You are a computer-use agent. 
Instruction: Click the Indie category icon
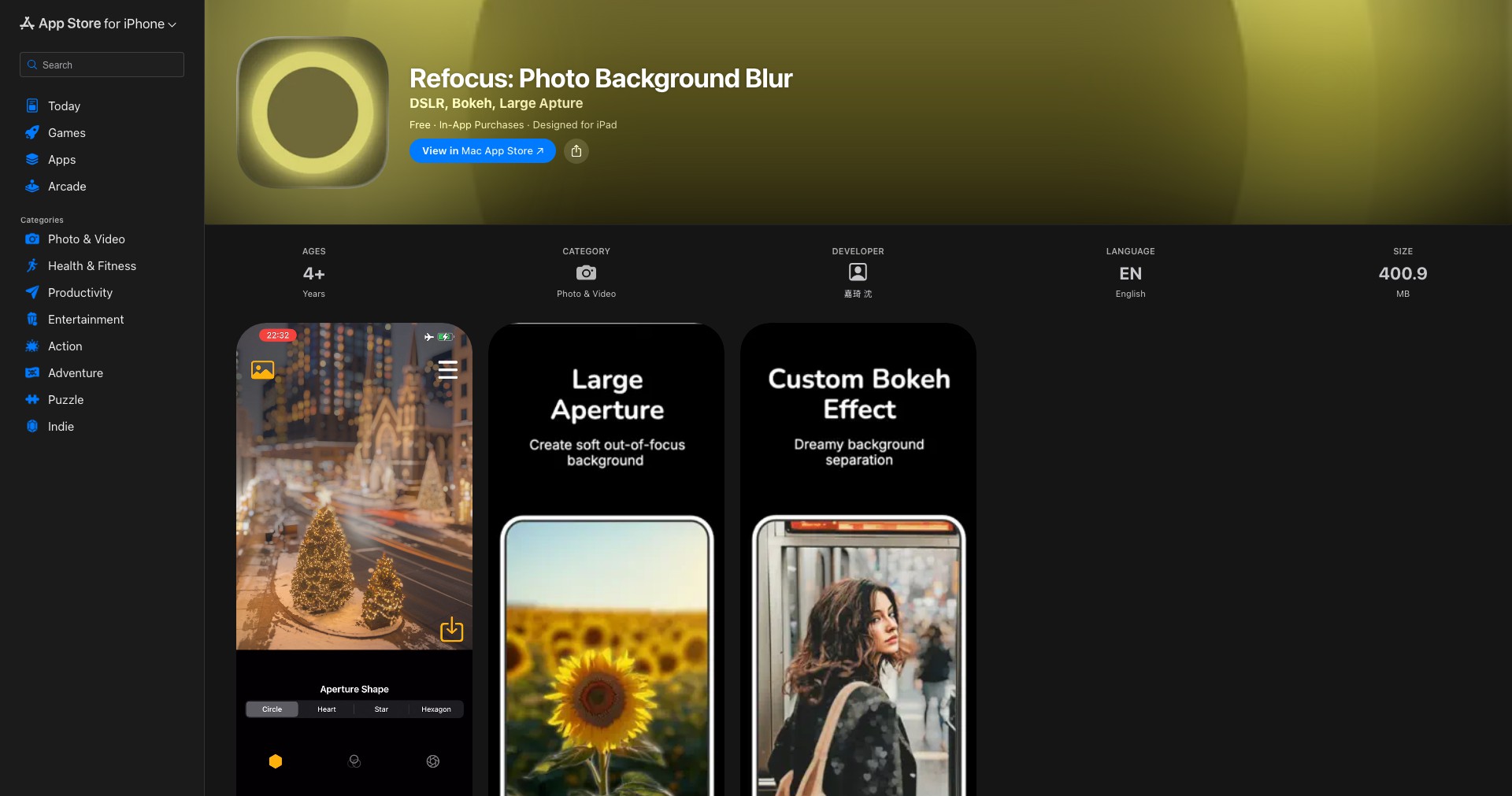pos(32,426)
